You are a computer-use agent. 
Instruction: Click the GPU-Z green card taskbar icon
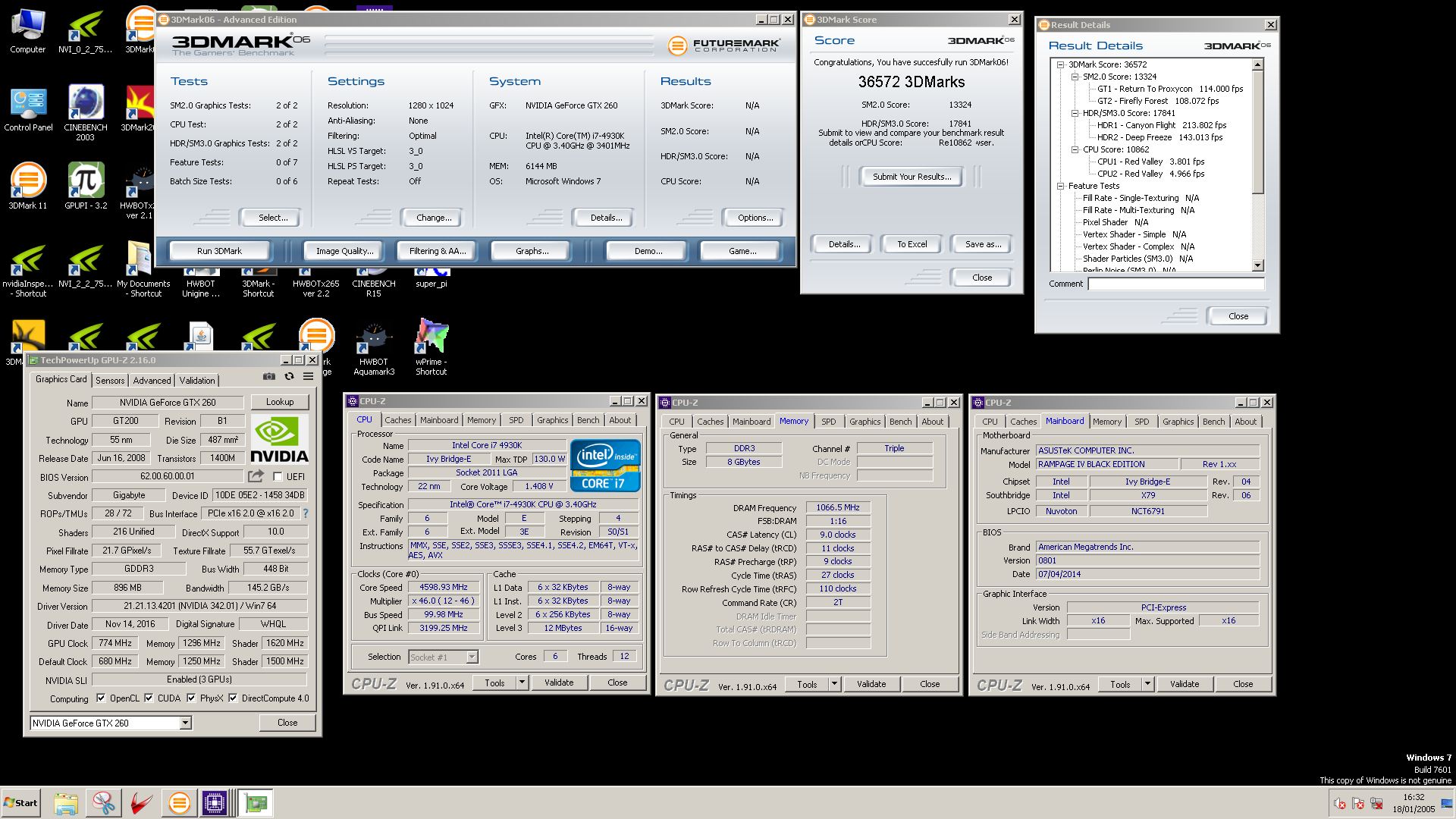(x=256, y=803)
